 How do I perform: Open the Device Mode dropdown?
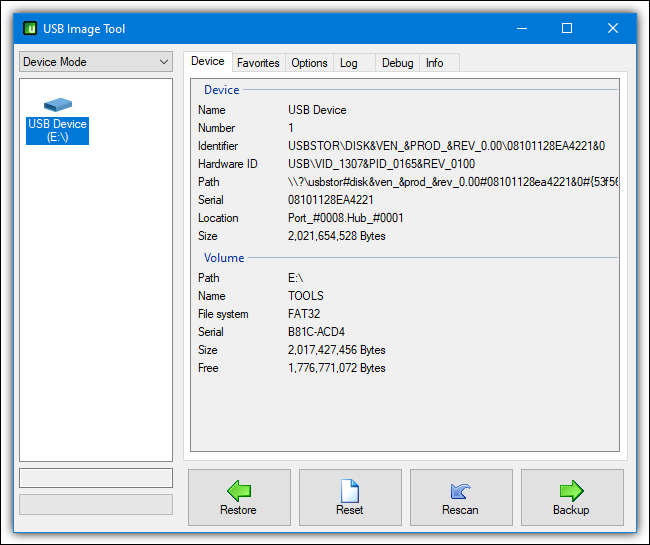[x=96, y=62]
